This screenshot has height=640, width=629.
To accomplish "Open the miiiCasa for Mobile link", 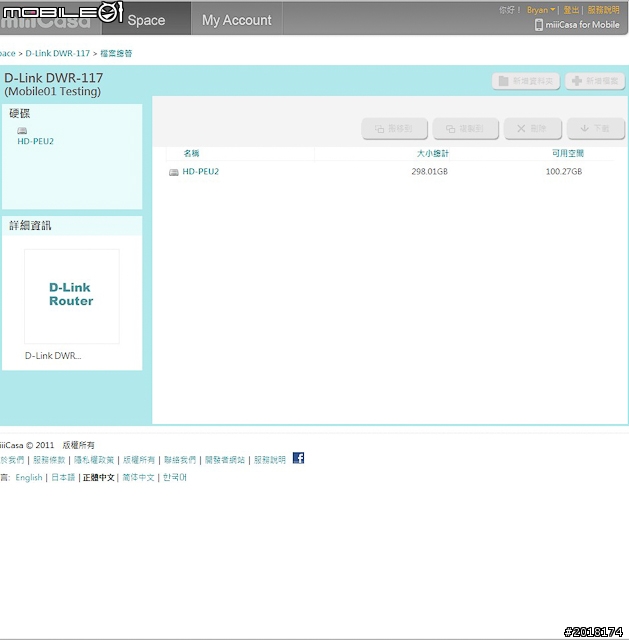I will [582, 24].
